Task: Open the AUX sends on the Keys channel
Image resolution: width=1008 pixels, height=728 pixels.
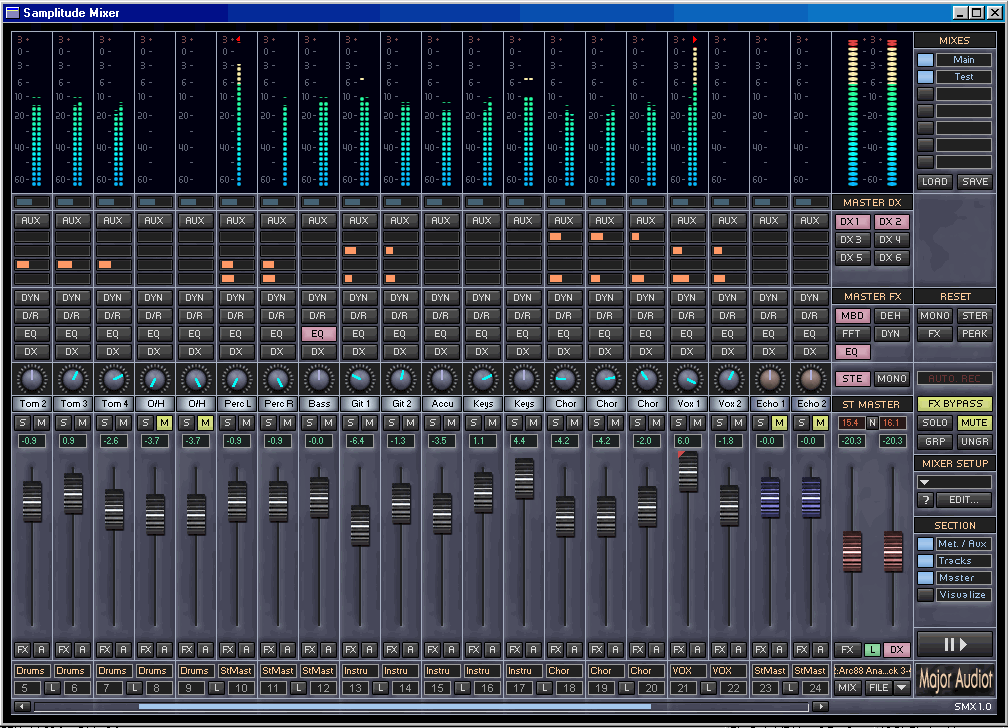Action: 482,220
